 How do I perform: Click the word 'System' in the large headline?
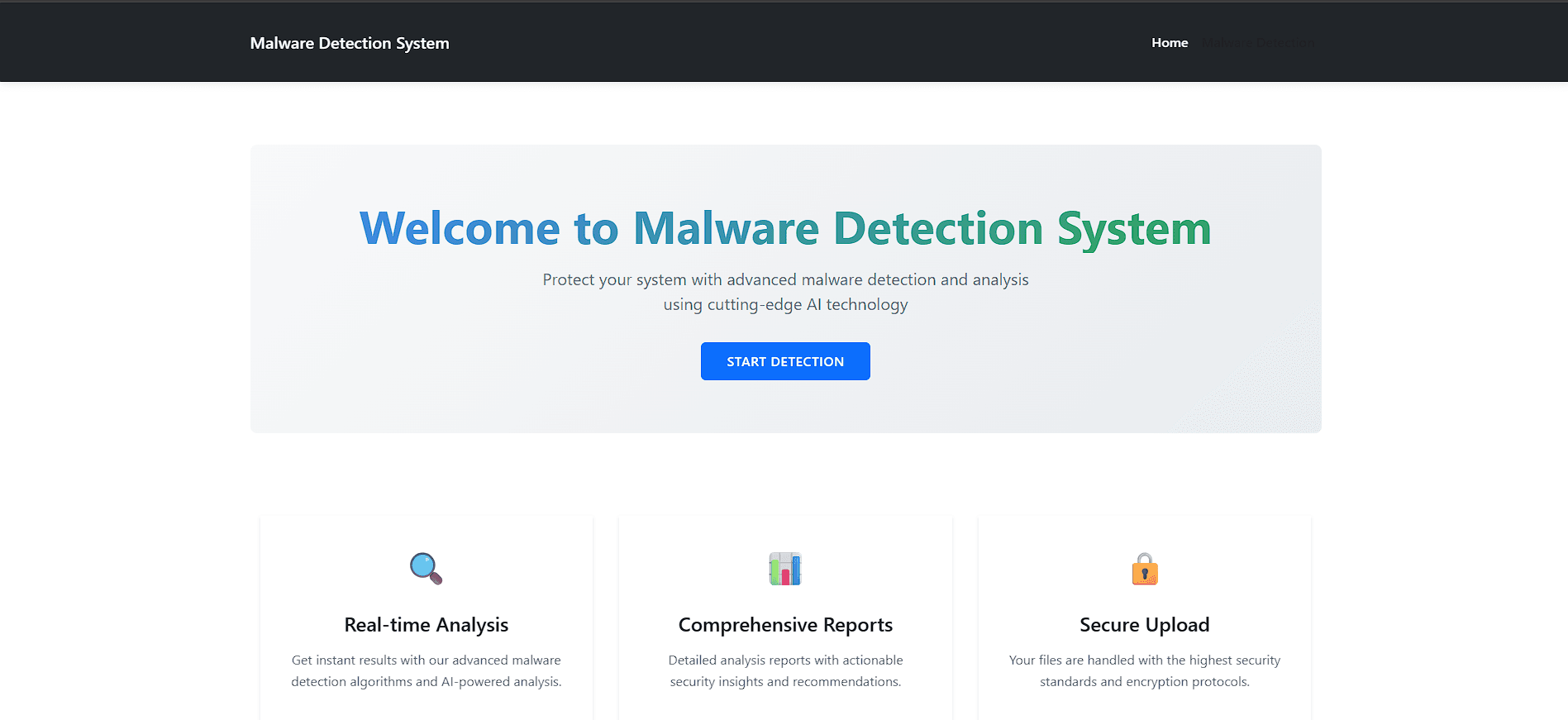[1133, 229]
